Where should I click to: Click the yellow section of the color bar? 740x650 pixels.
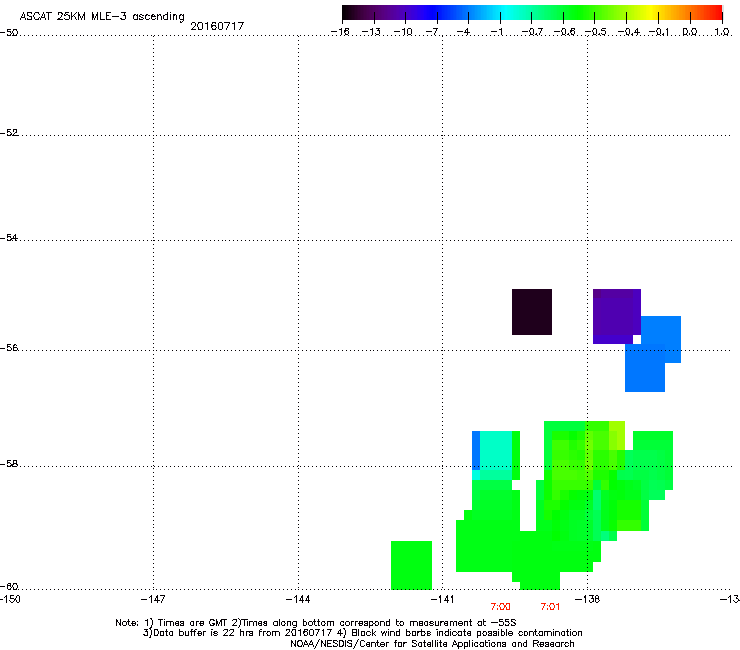pyautogui.click(x=650, y=13)
